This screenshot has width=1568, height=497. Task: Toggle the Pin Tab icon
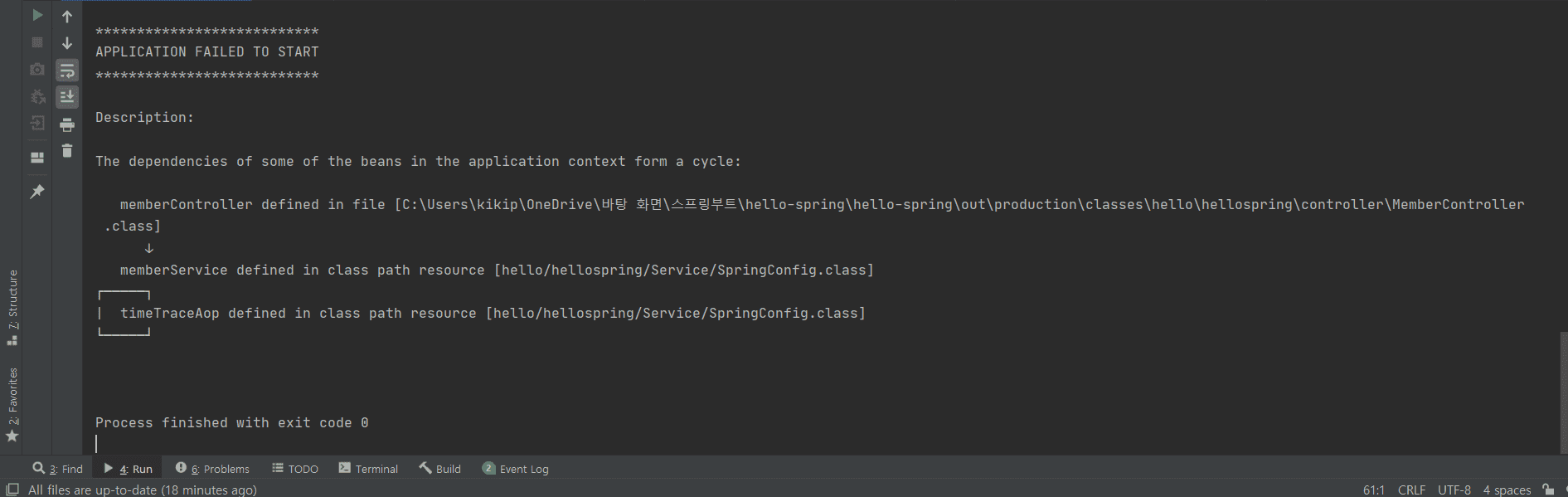pos(37,192)
